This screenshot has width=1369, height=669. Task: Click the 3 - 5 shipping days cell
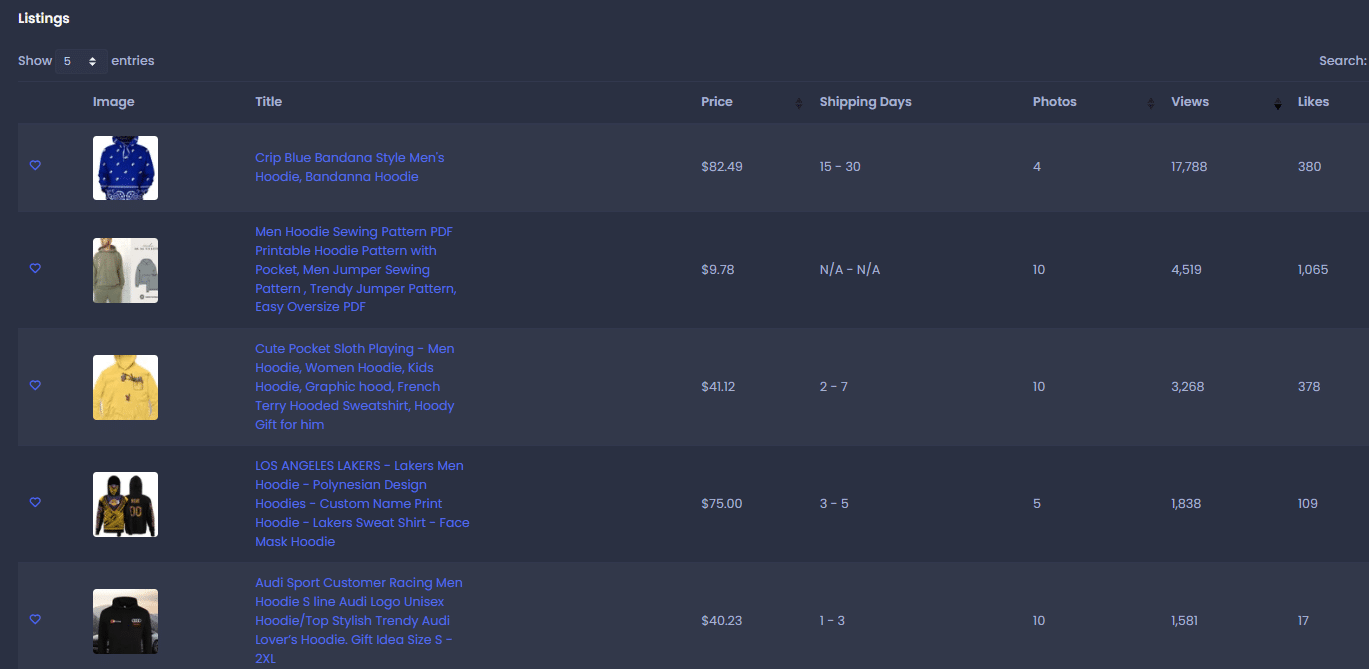[834, 504]
